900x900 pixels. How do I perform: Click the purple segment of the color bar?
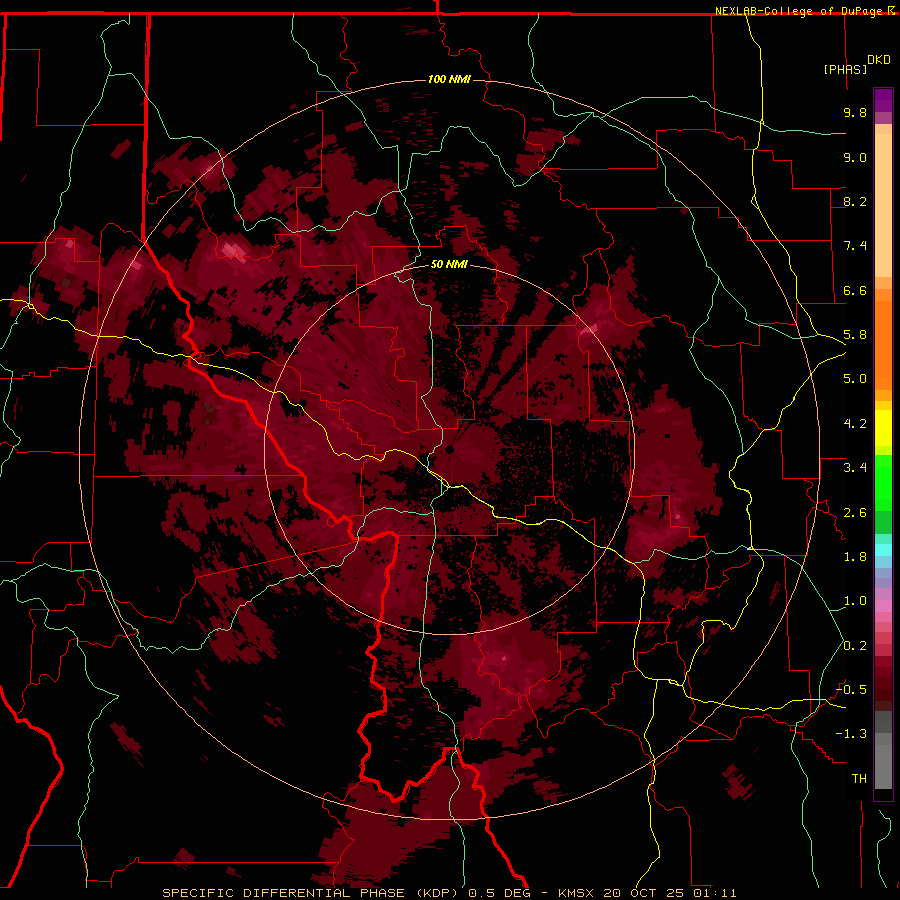pyautogui.click(x=883, y=100)
